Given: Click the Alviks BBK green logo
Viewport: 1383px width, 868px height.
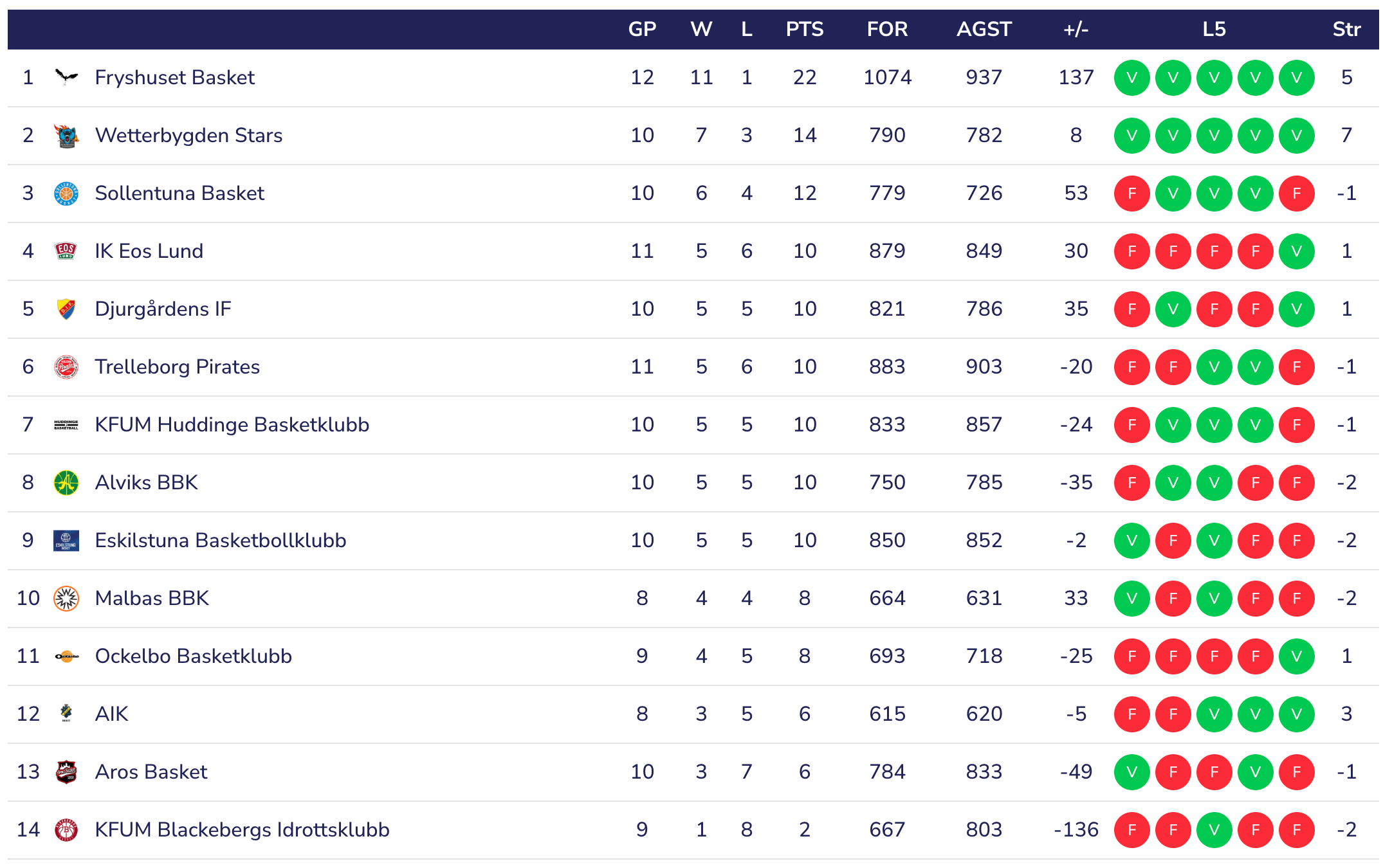Looking at the screenshot, I should pyautogui.click(x=66, y=483).
